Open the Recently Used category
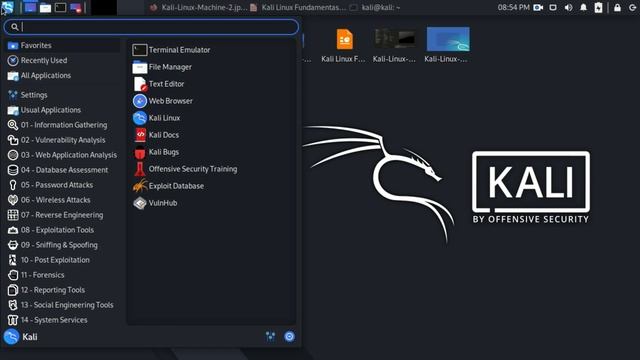Image resolution: width=640 pixels, height=360 pixels. point(63,60)
